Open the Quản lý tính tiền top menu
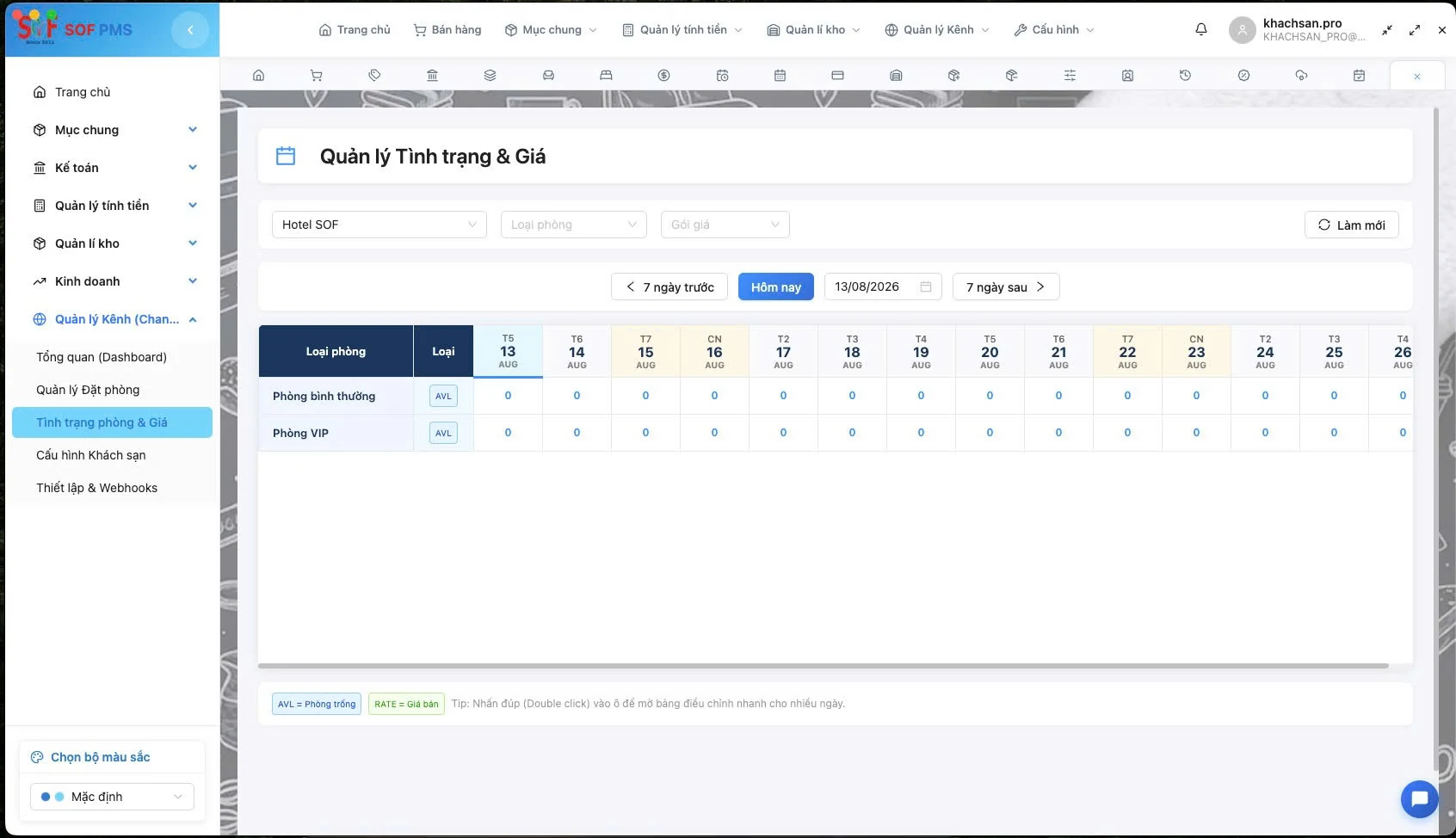The width and height of the screenshot is (1456, 838). tap(682, 29)
